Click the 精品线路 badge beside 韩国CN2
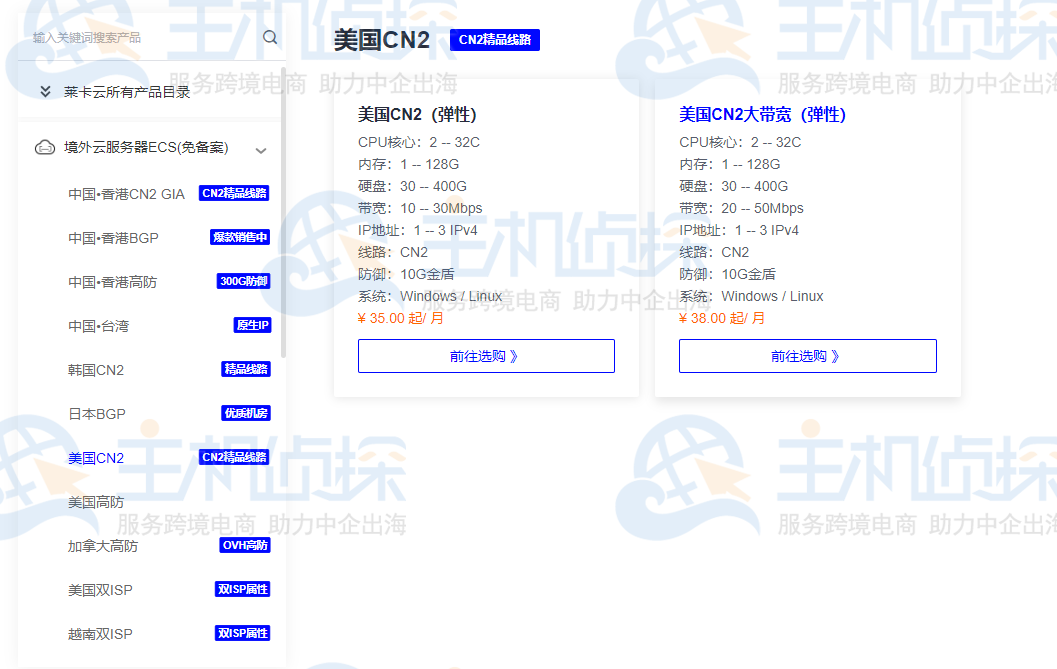Screen dimensions: 1057x669 click(x=244, y=369)
